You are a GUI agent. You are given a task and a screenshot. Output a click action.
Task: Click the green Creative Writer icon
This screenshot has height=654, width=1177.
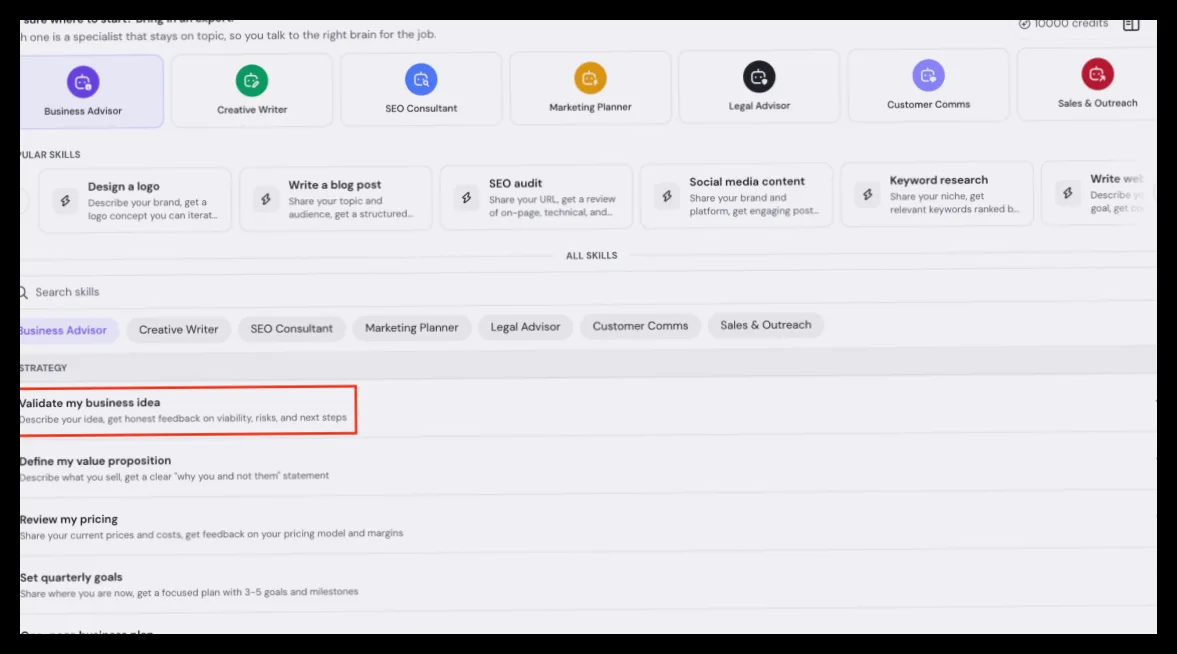coord(251,80)
